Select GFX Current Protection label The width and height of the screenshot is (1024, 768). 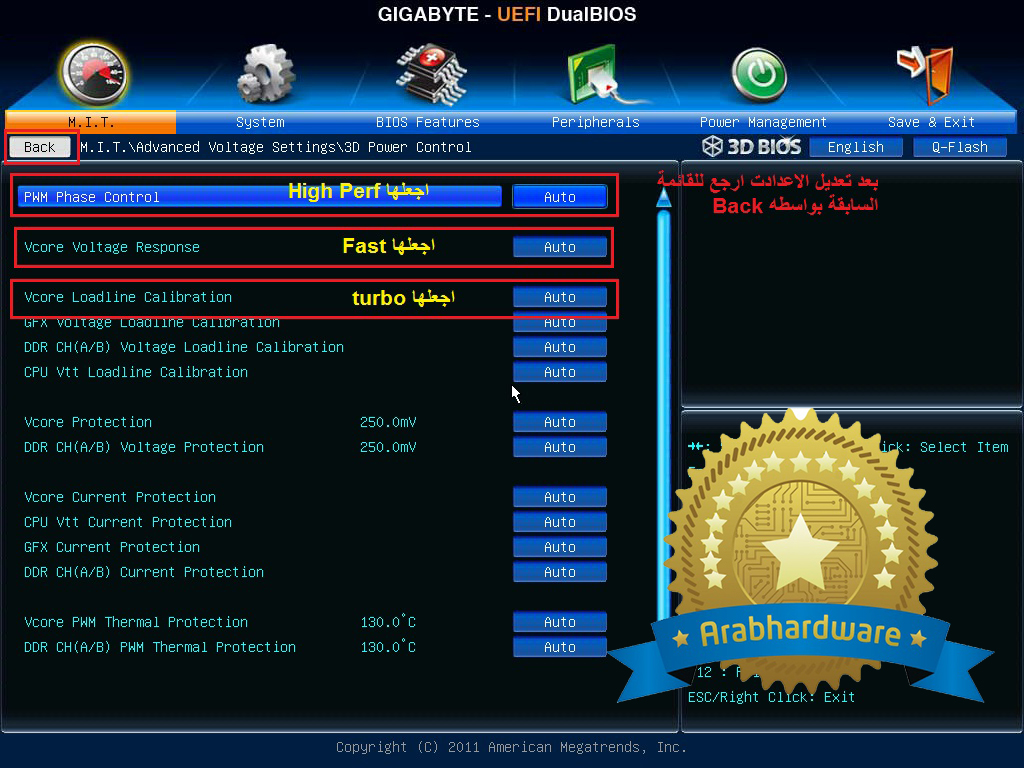pos(112,547)
